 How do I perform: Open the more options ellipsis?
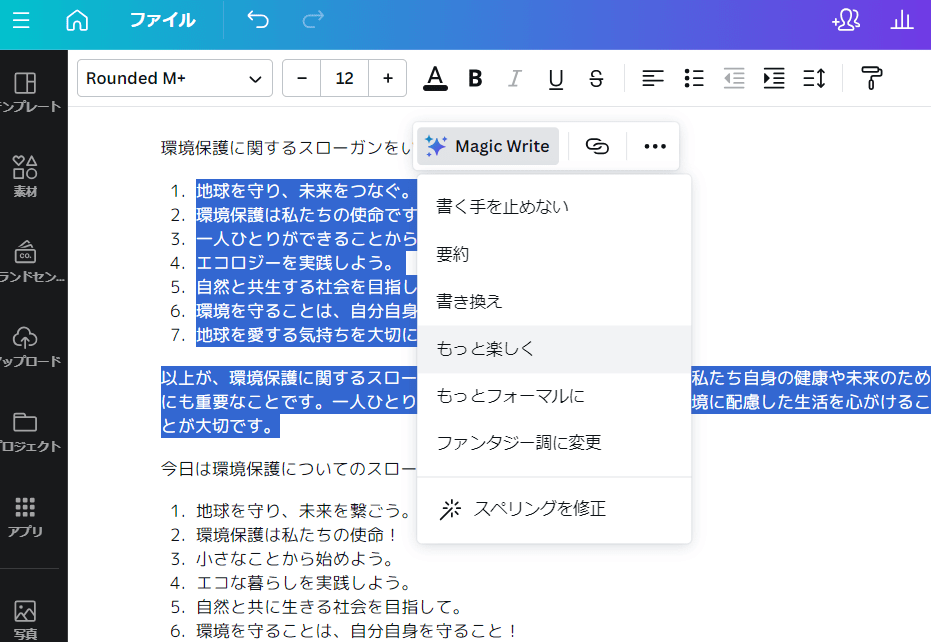pyautogui.click(x=654, y=146)
